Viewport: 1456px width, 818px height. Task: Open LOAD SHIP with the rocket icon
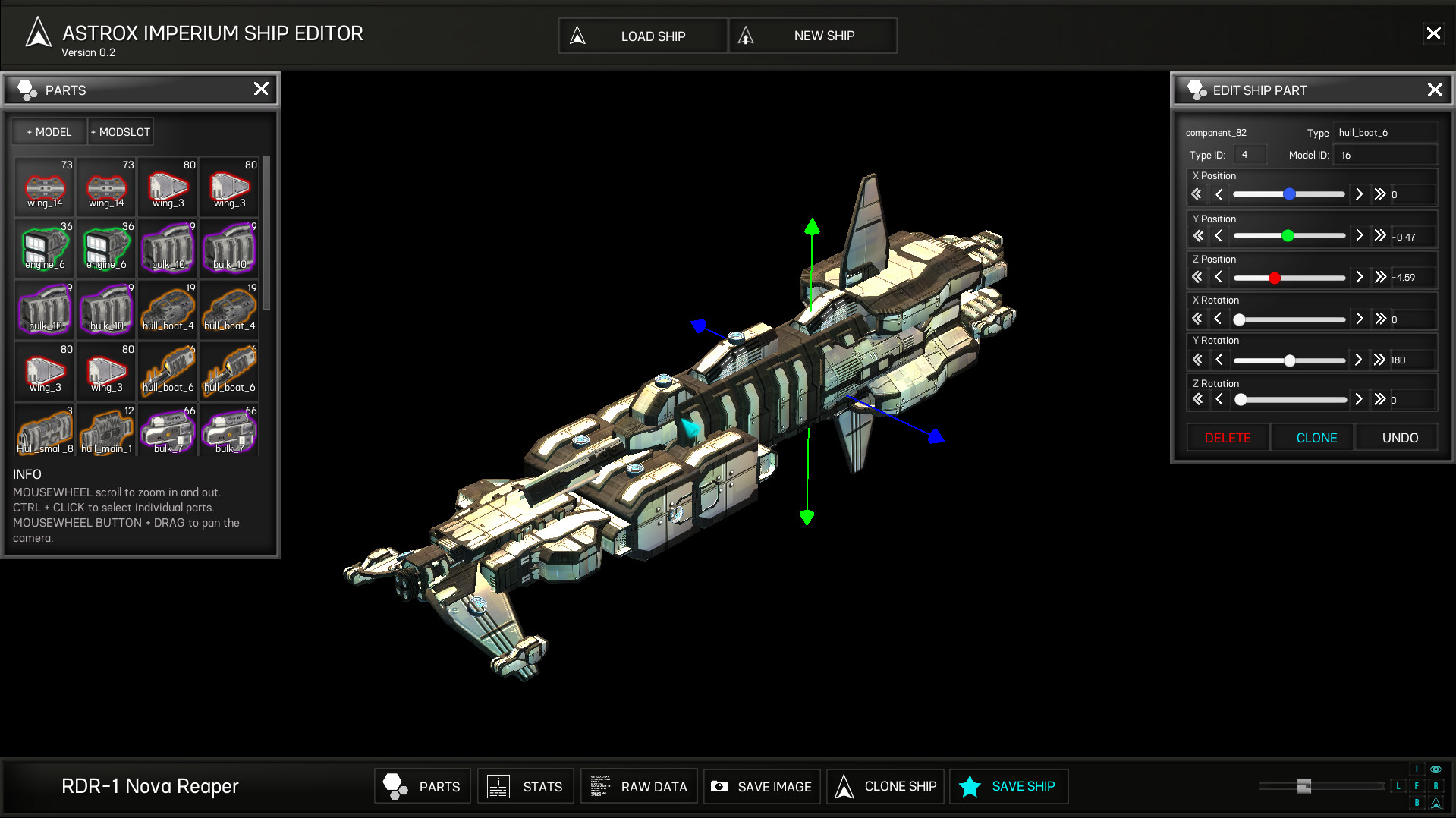(578, 36)
